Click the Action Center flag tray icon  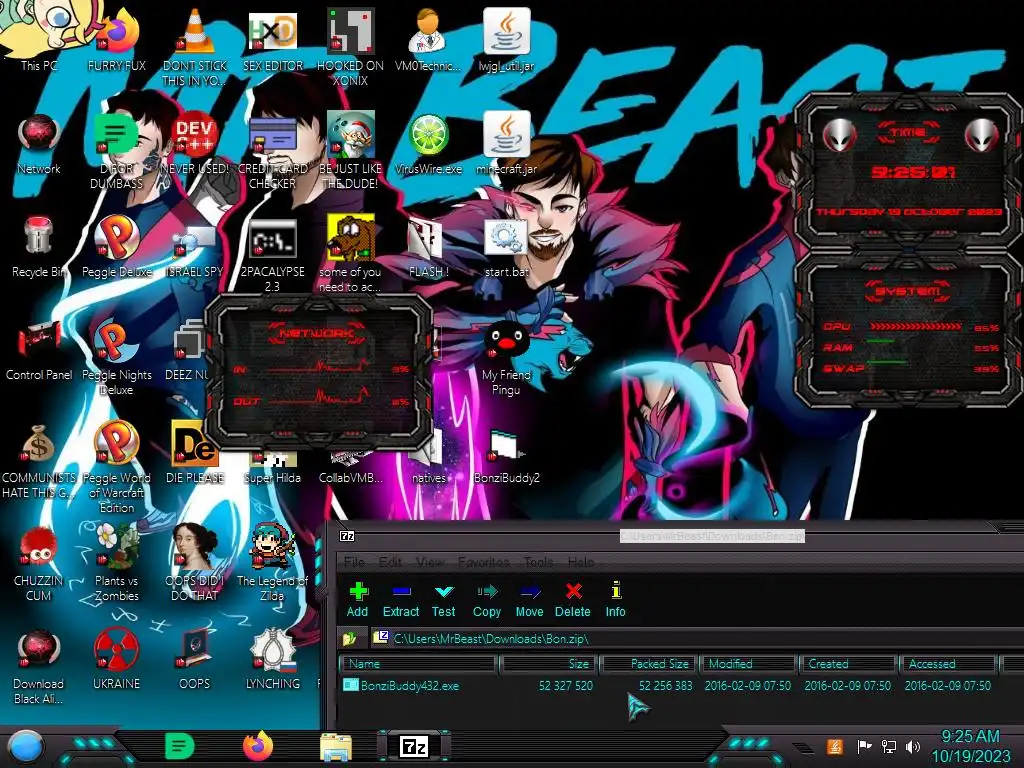coord(863,746)
